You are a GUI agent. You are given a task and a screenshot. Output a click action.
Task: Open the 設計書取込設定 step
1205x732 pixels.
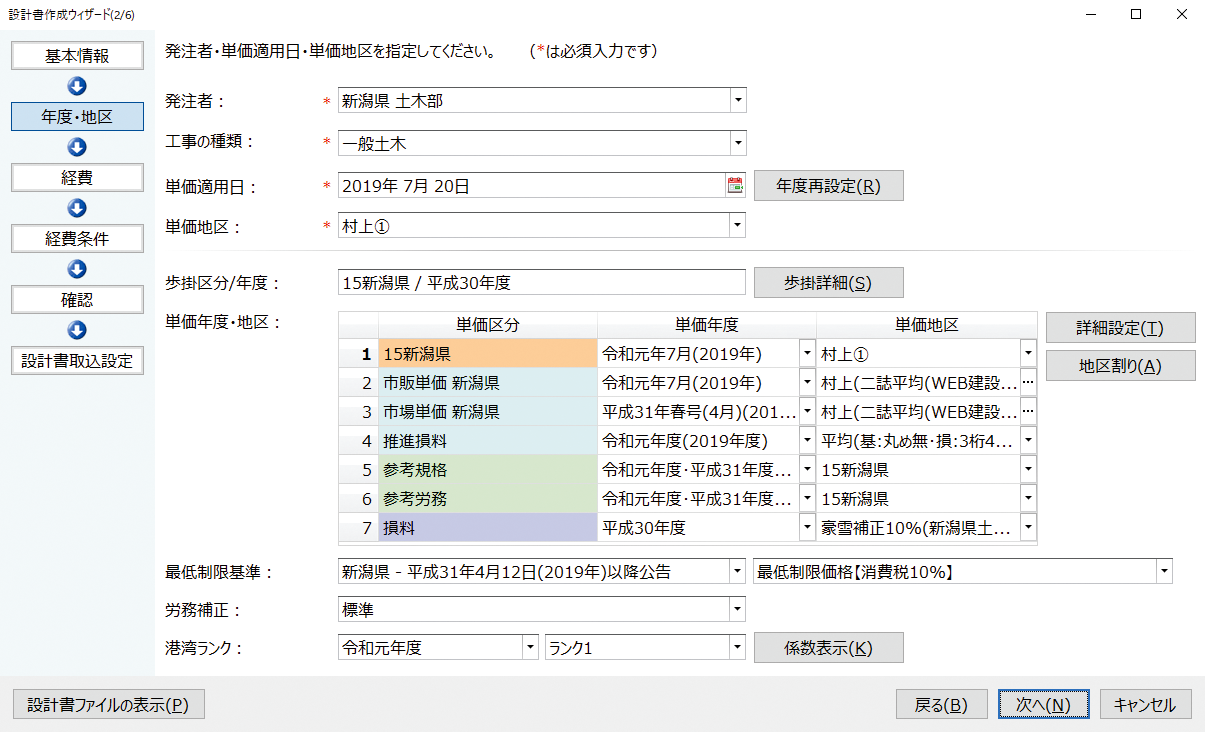pos(77,361)
